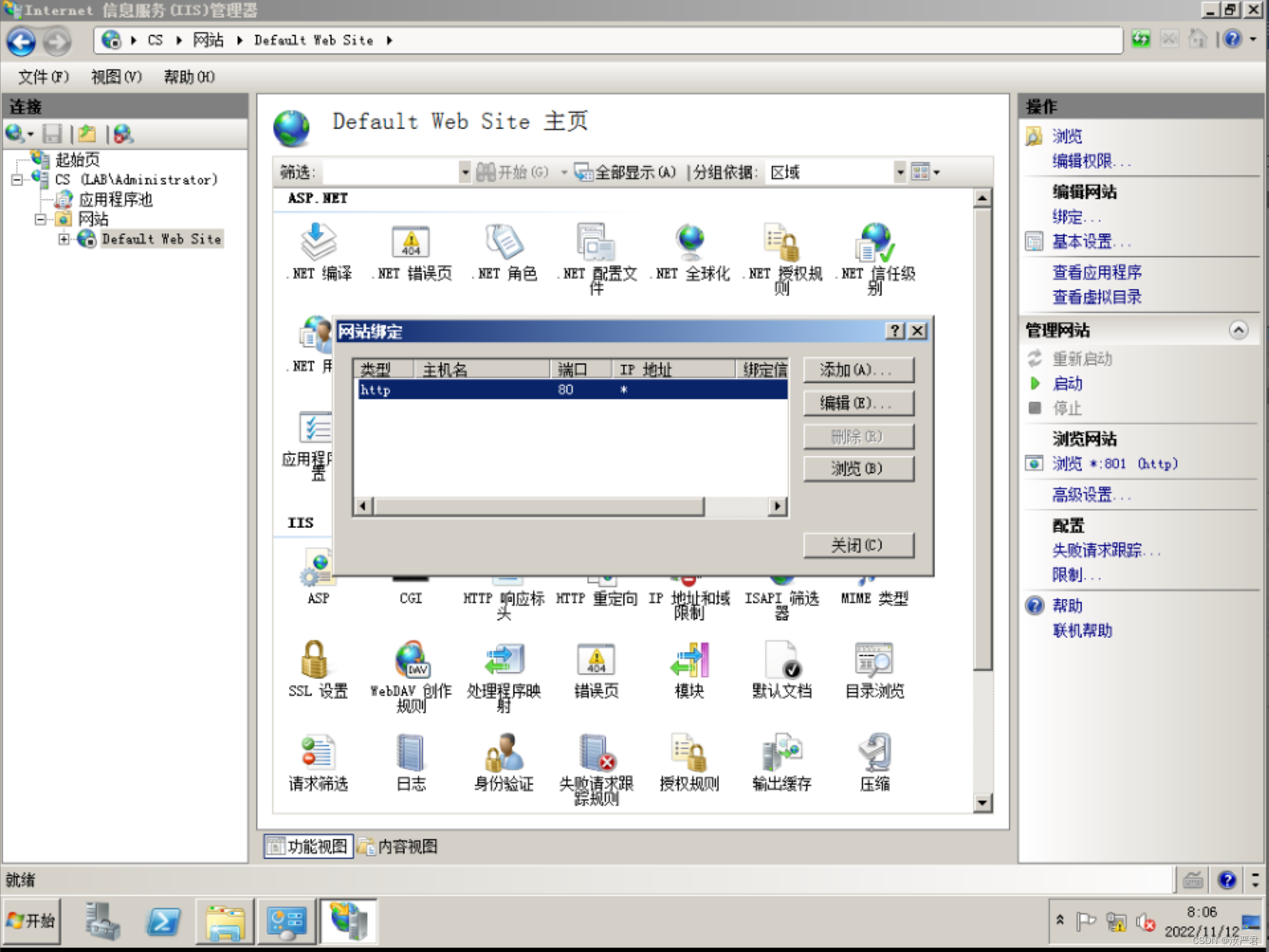This screenshot has width=1269, height=952.
Task: Click the 基本设置... link
Action: coord(1091,241)
